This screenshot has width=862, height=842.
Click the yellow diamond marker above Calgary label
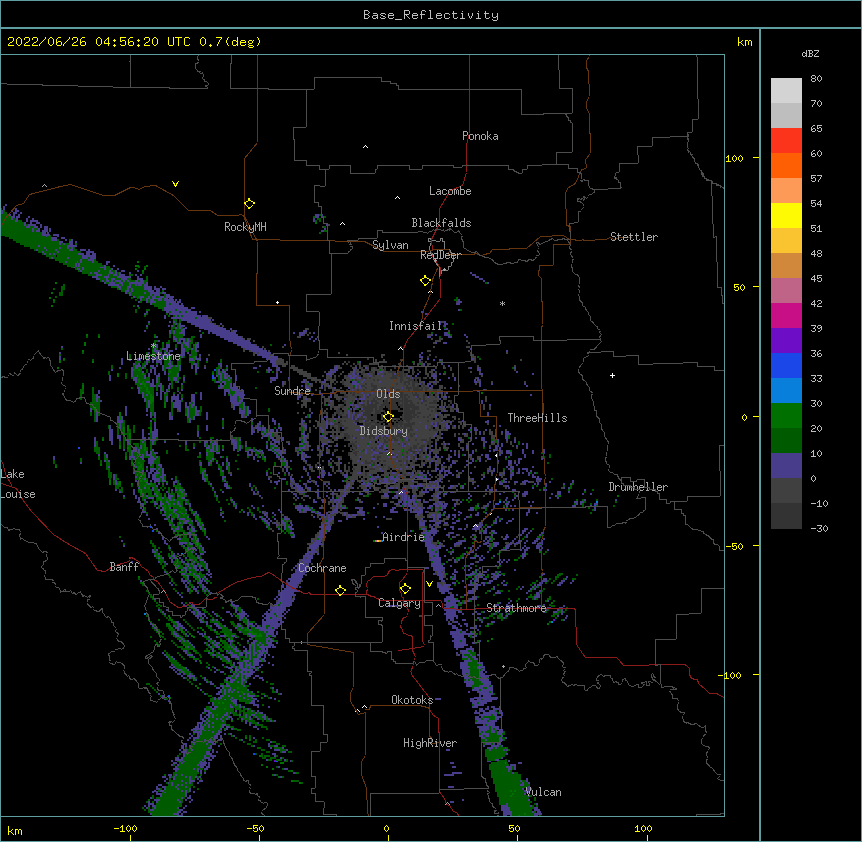pos(405,589)
